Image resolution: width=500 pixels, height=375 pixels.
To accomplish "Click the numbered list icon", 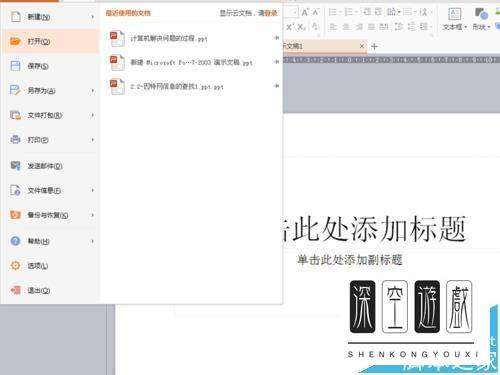I will [349, 12].
